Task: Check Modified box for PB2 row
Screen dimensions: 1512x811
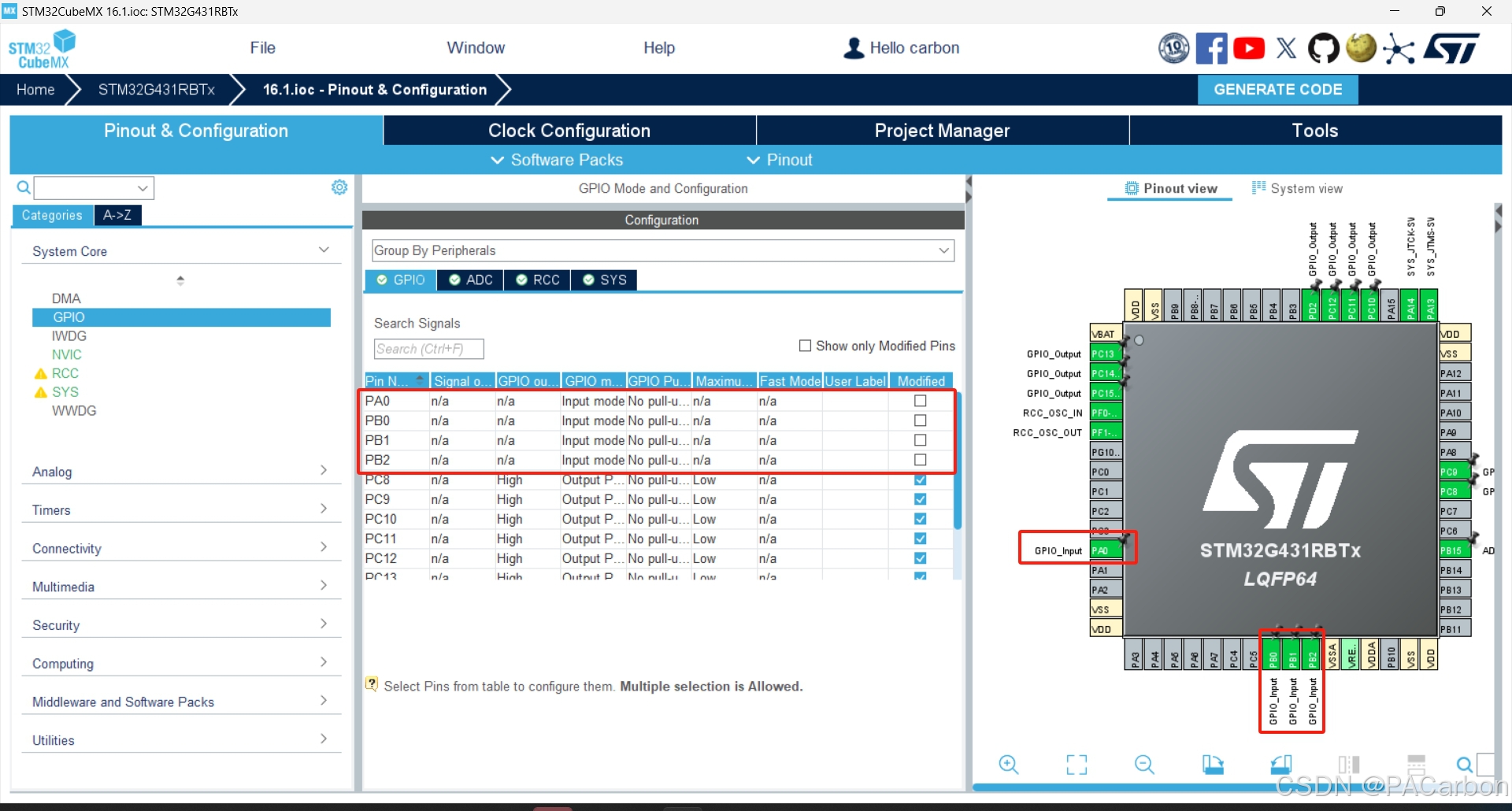Action: [920, 460]
